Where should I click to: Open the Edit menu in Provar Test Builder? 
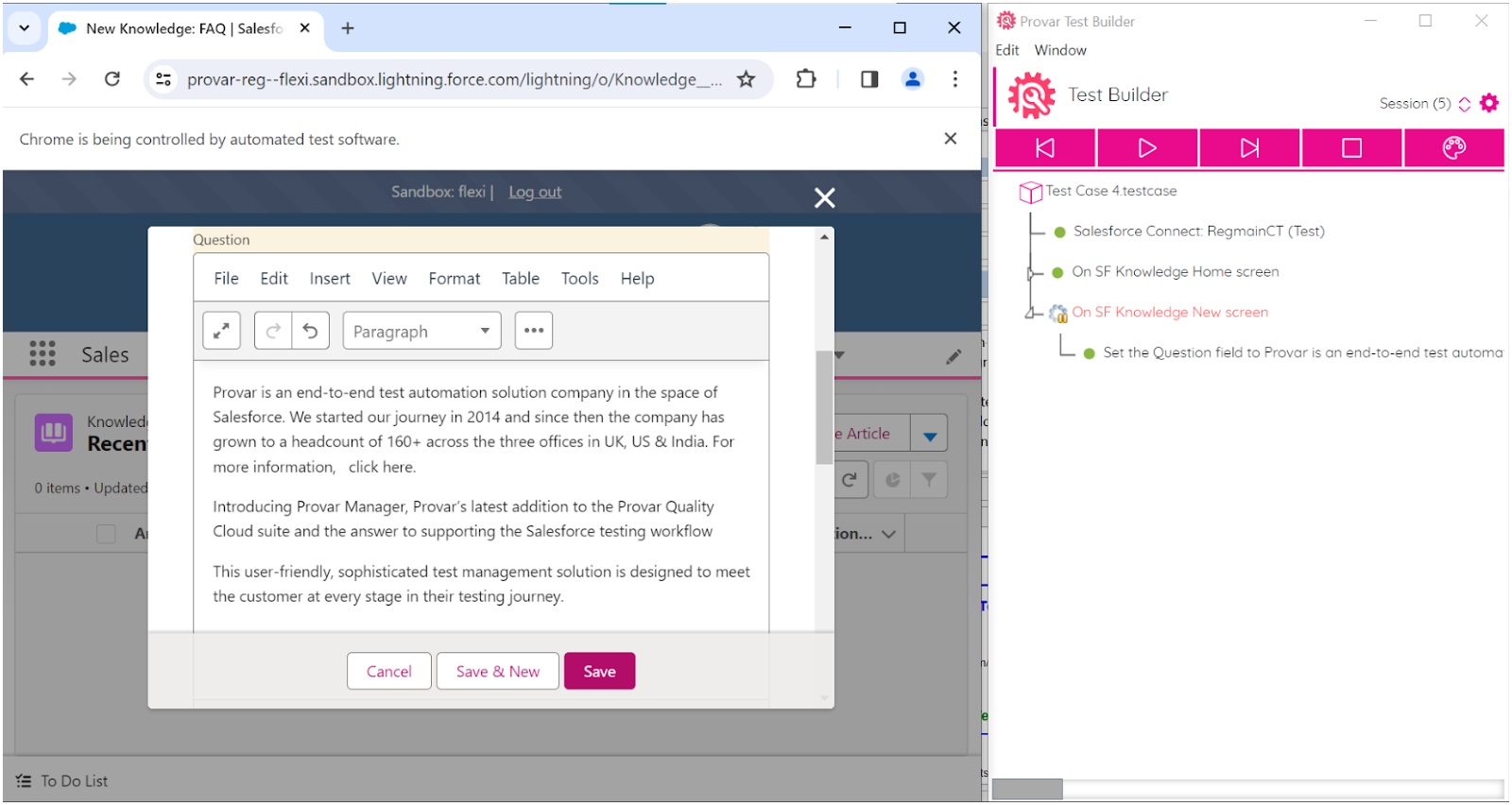(x=1007, y=50)
